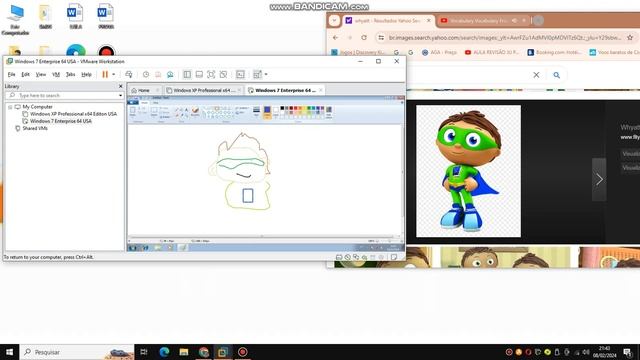Collapse the My Computer tree node
The height and width of the screenshot is (360, 640).
10,107
